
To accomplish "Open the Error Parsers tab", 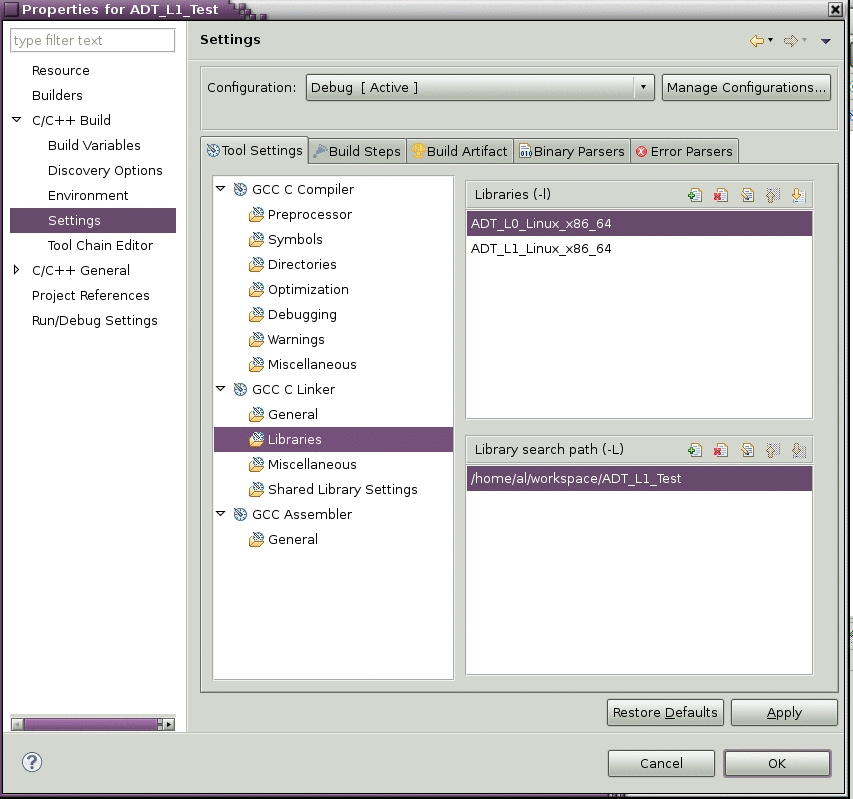I will click(x=684, y=151).
